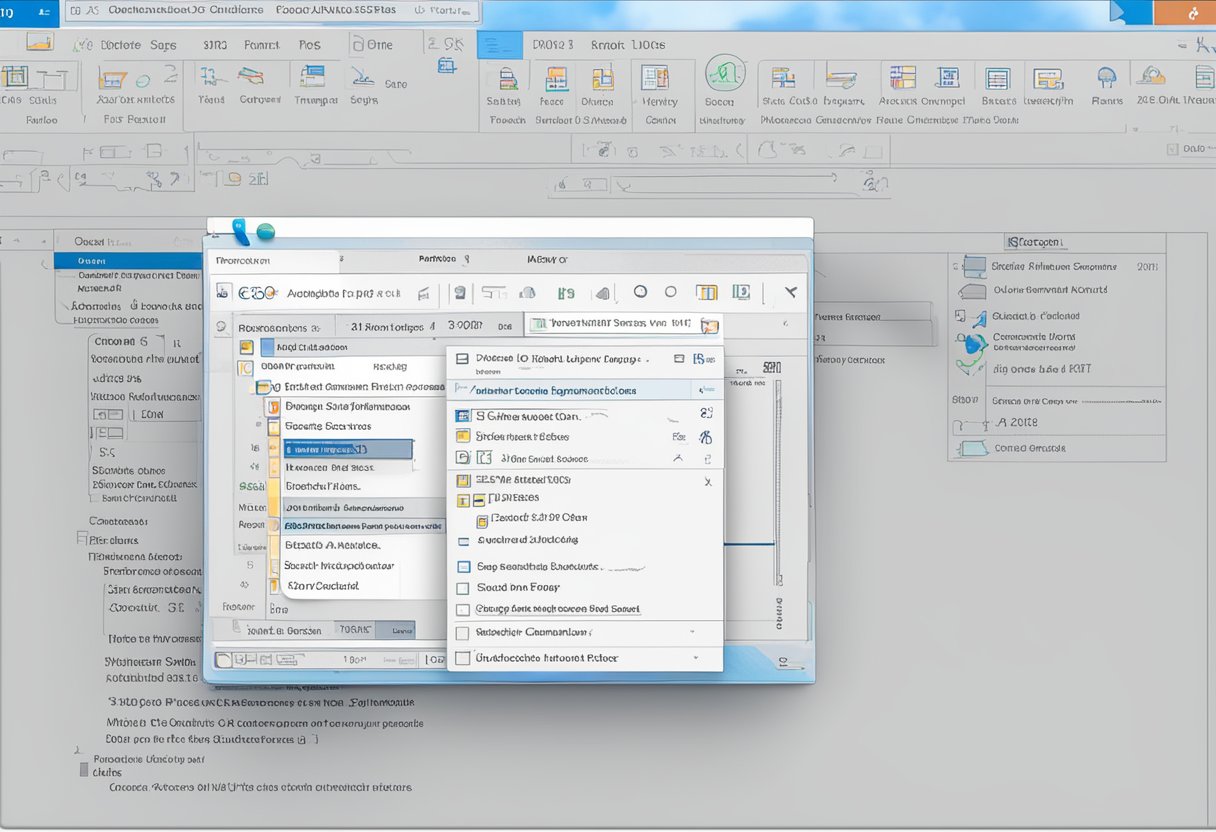Screen dimensions: 1216x832
Task: Select the highlighted blue tab in the ribbon
Action: (x=500, y=45)
